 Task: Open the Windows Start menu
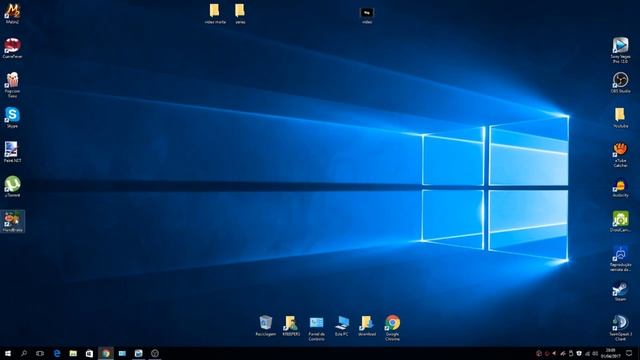point(8,353)
